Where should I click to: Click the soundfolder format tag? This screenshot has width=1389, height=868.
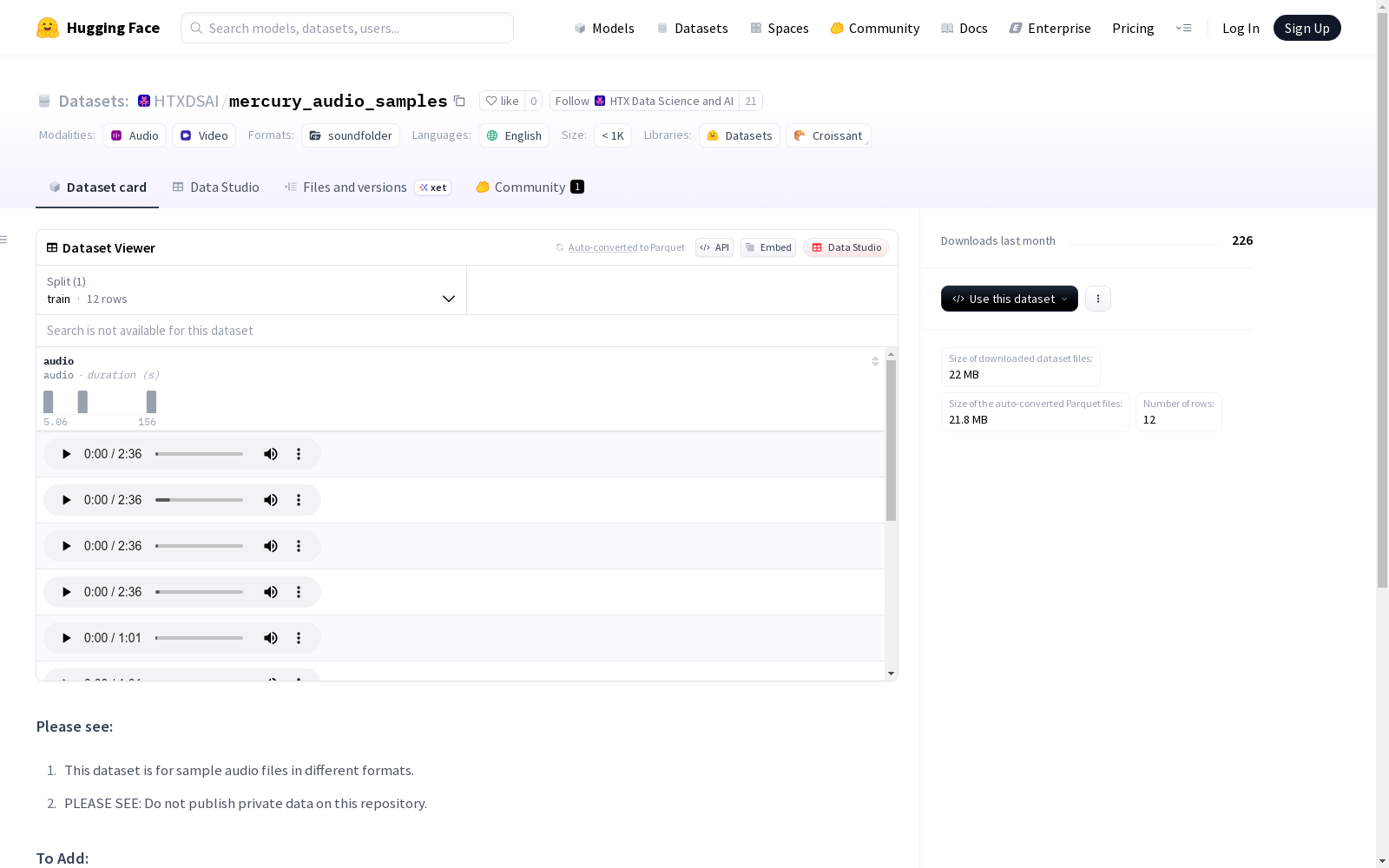point(351,135)
